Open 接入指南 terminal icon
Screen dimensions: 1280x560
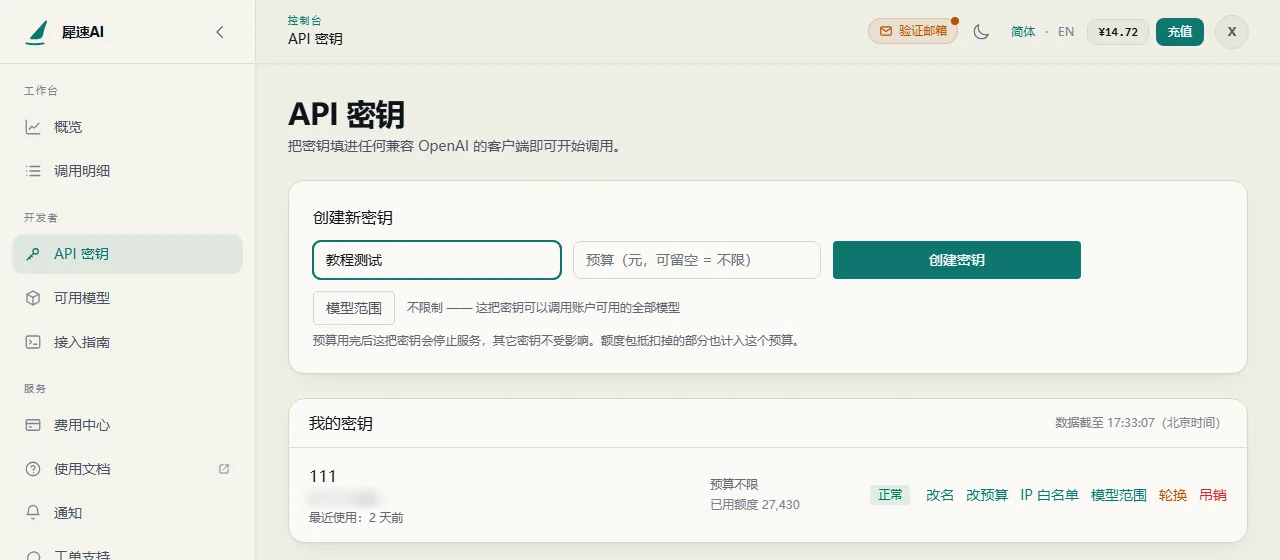(x=33, y=342)
